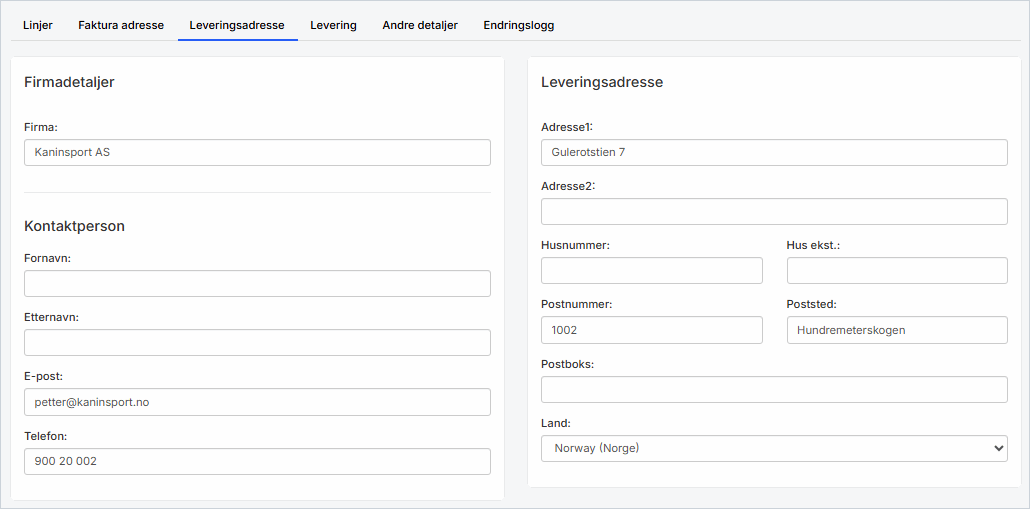Click the Telefon number field
This screenshot has width=1030, height=509.
(257, 461)
